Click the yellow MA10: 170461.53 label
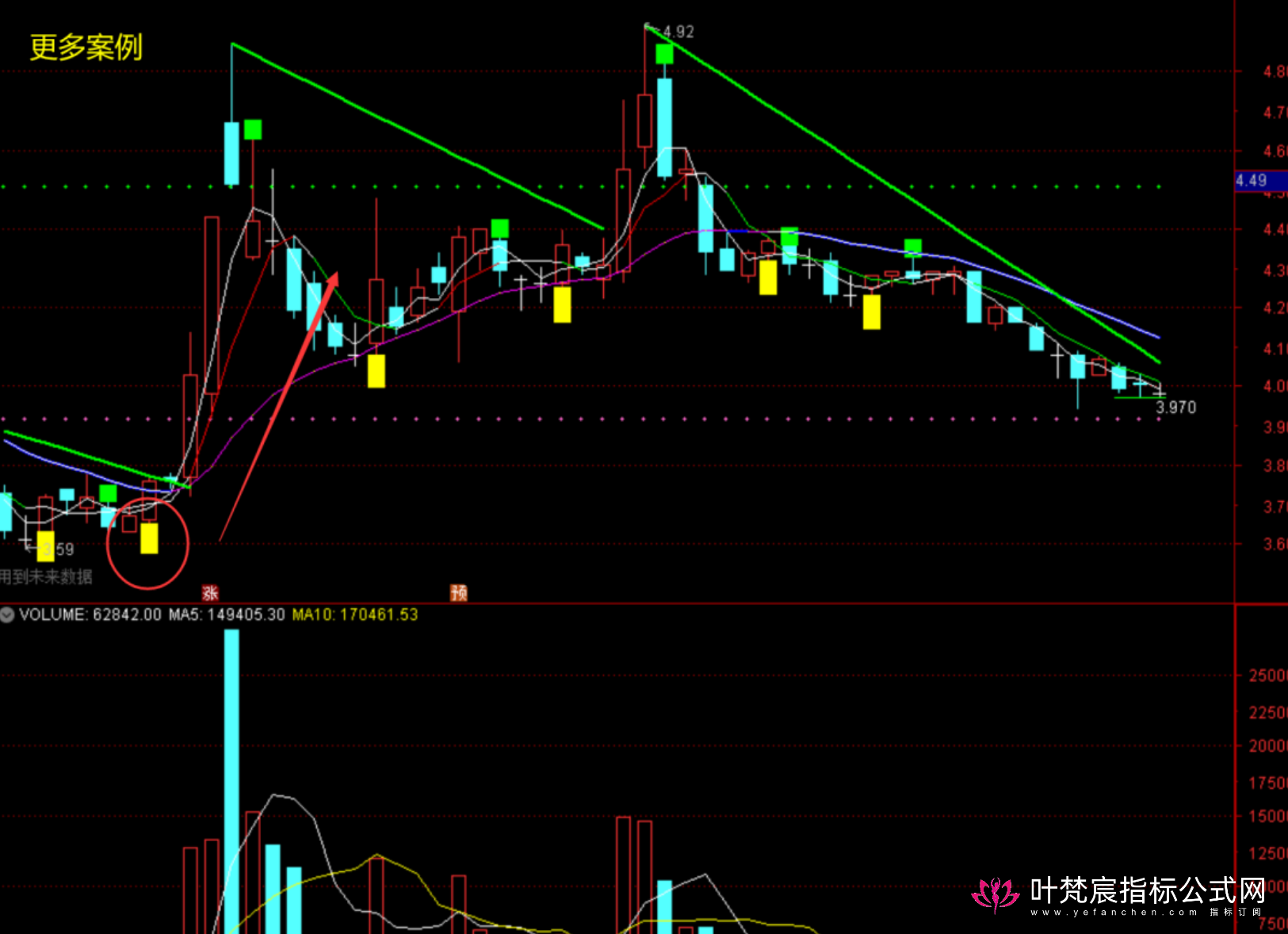This screenshot has width=1288, height=934. click(354, 614)
